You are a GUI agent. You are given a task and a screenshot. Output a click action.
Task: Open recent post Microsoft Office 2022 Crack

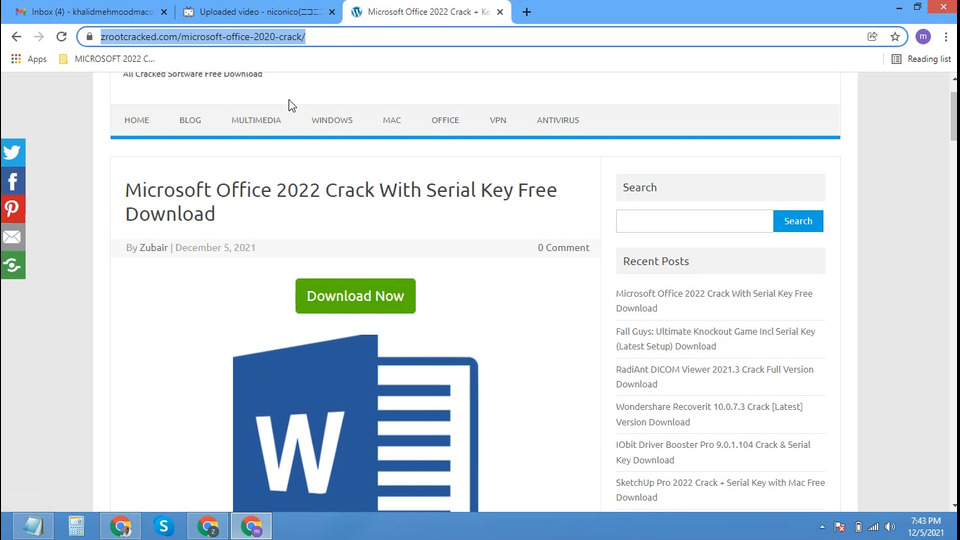pyautogui.click(x=714, y=301)
